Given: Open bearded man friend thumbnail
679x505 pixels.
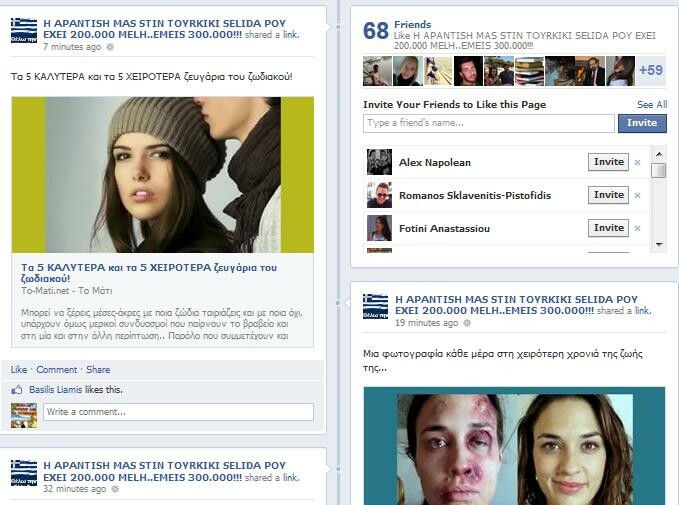Looking at the screenshot, I should coord(469,71).
